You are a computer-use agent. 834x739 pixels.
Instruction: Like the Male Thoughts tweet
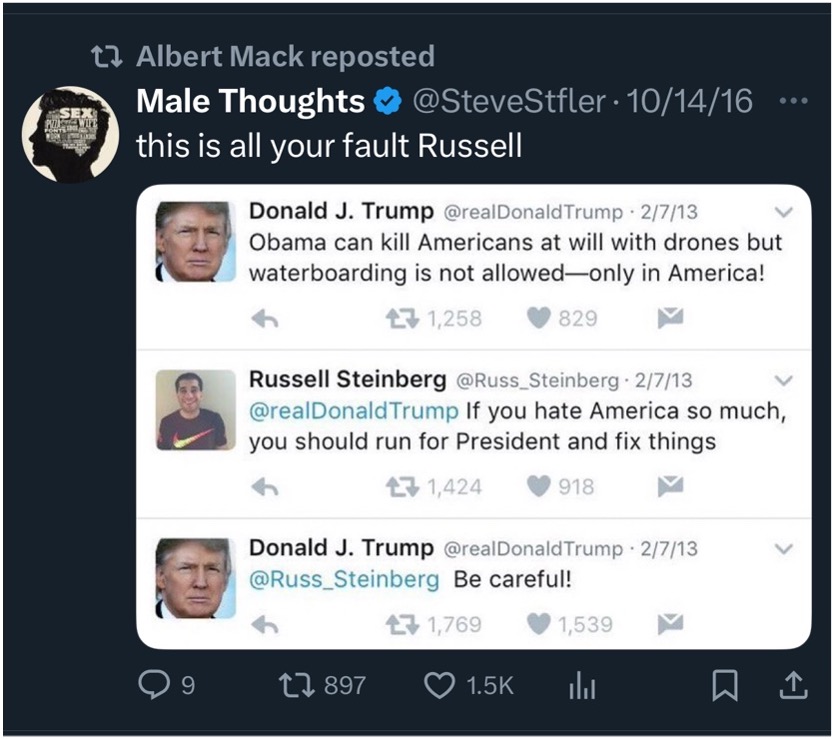pyautogui.click(x=440, y=685)
